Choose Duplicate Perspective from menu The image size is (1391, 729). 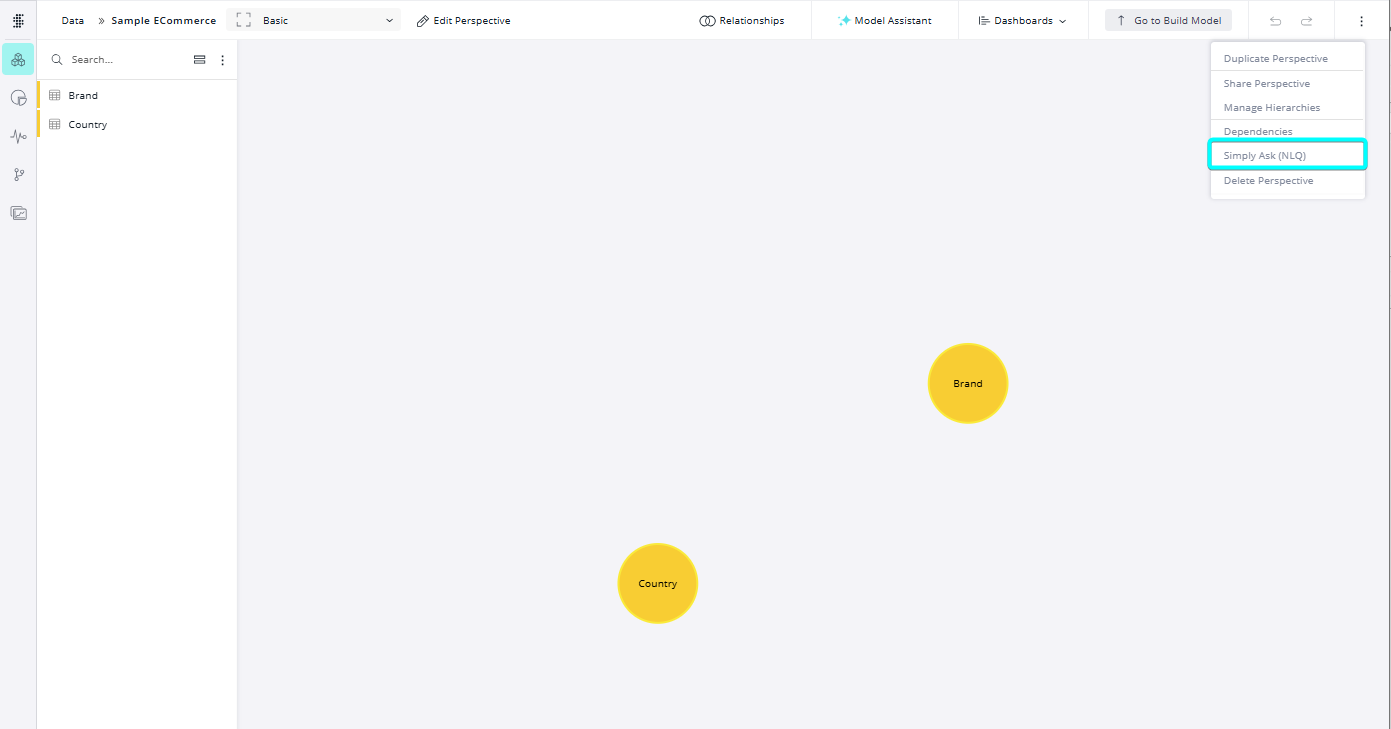(1275, 59)
